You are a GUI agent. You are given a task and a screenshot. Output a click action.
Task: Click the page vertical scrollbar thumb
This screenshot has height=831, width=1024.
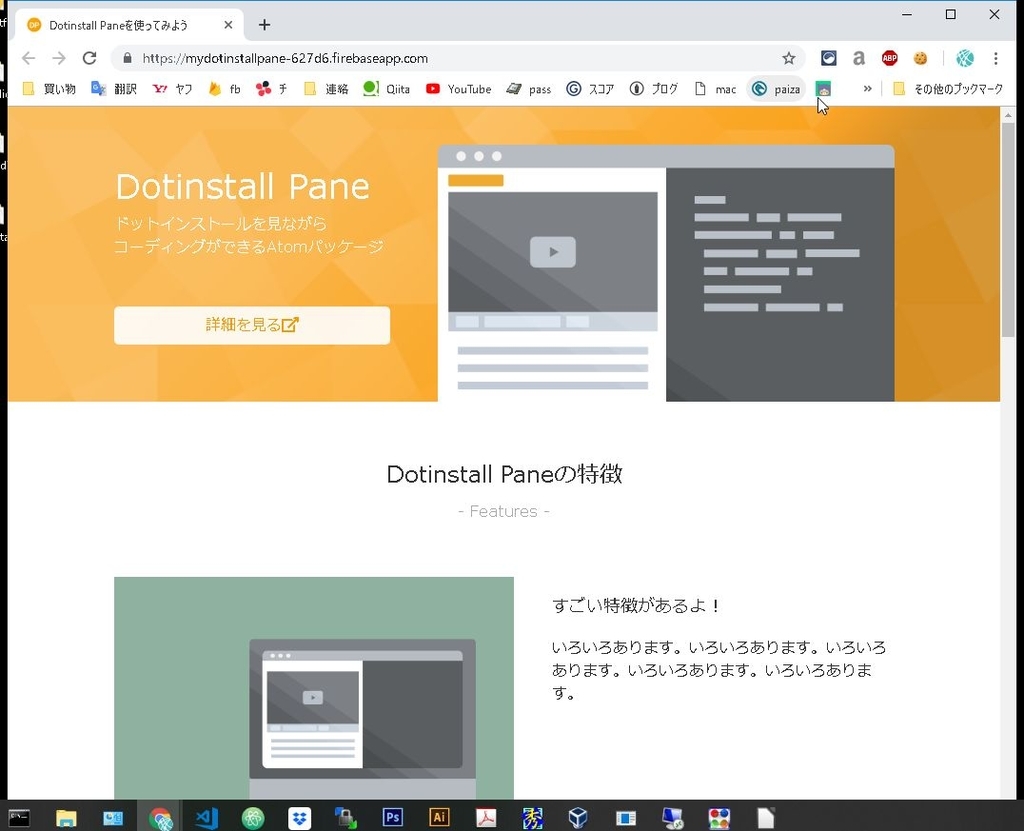coord(1008,229)
